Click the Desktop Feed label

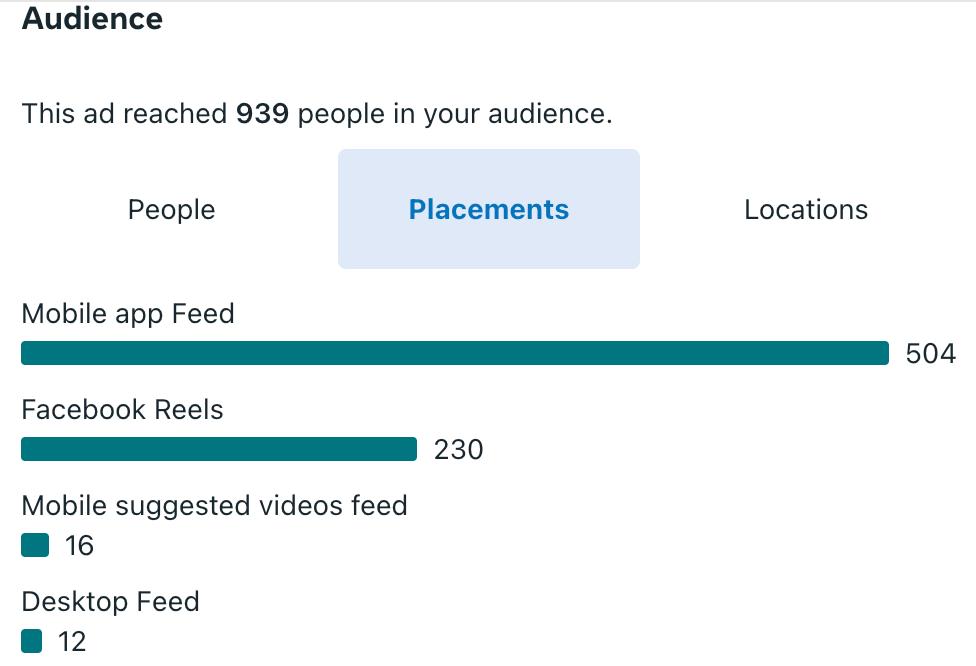(x=110, y=602)
